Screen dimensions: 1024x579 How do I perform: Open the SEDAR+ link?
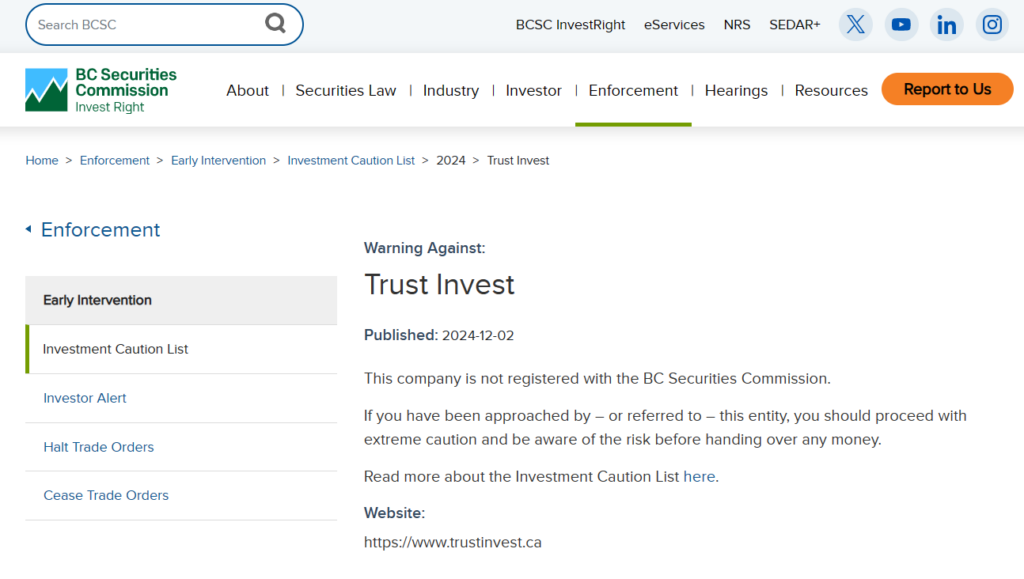(x=794, y=25)
